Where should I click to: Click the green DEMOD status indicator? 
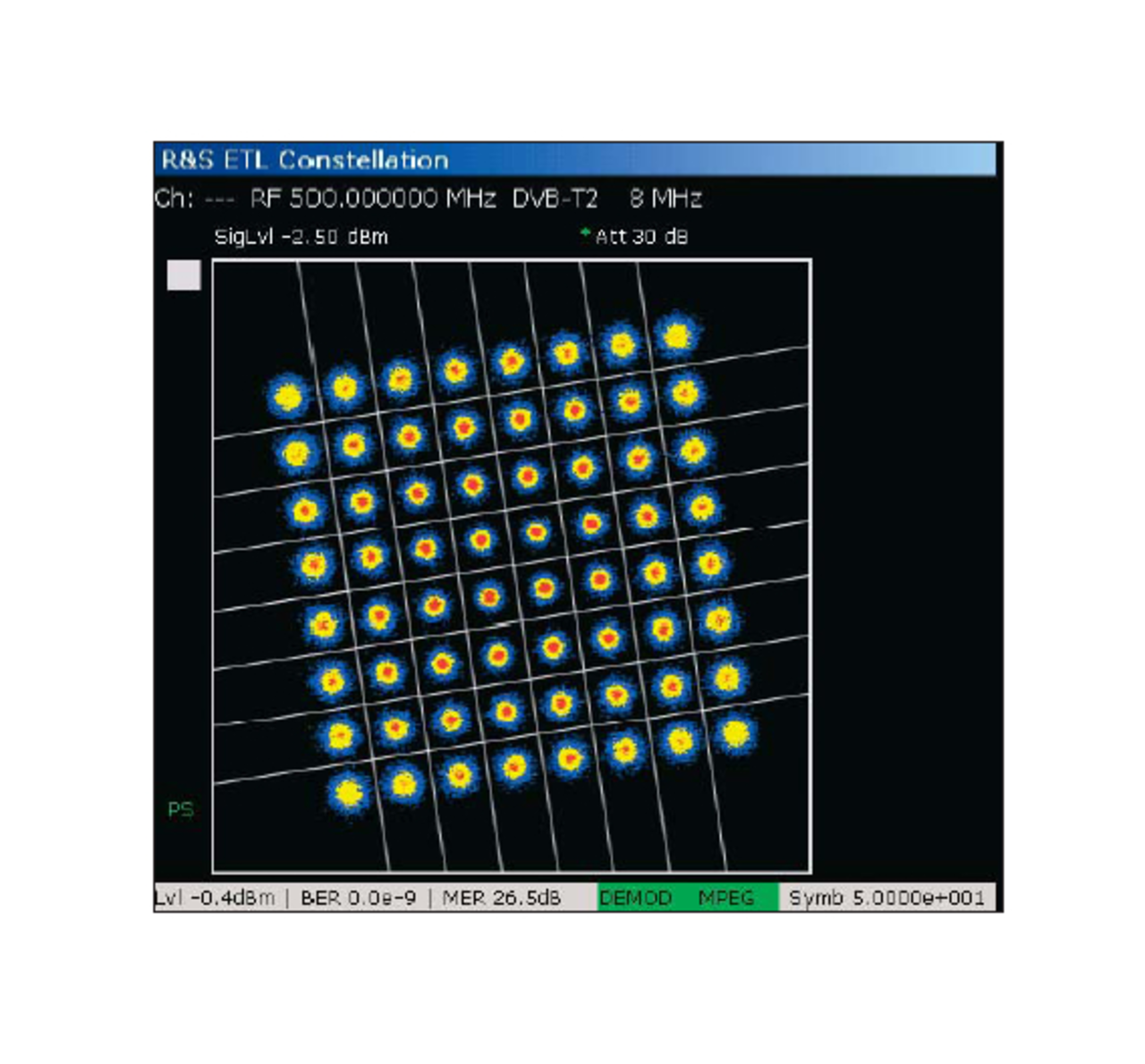pos(636,898)
